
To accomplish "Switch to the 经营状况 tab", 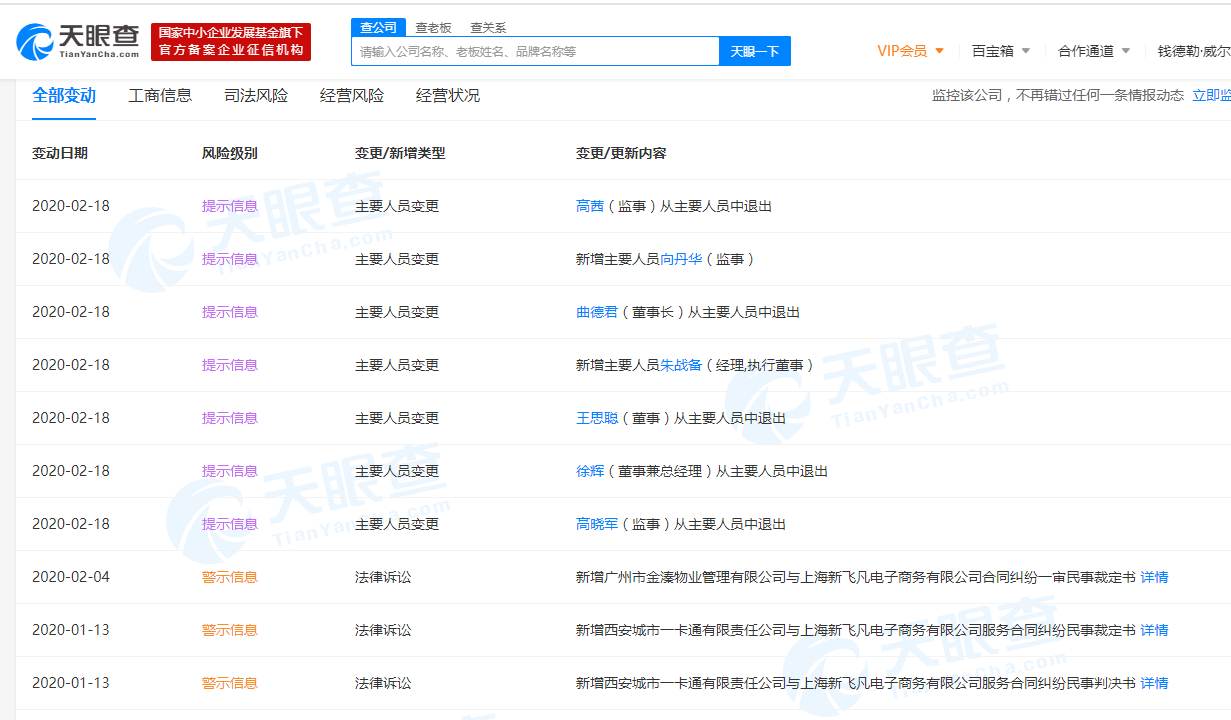I will coord(448,96).
